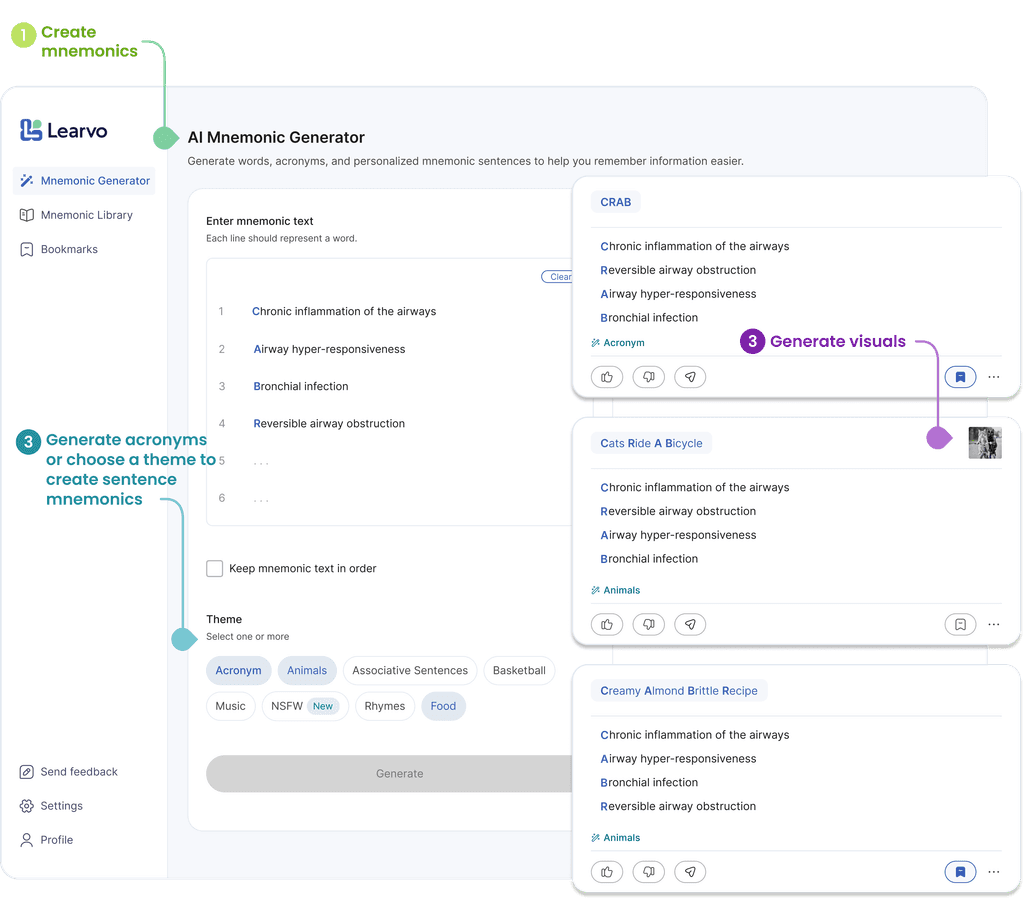The height and width of the screenshot is (907, 1024).
Task: Toggle the Animals theme chip
Action: pos(307,671)
